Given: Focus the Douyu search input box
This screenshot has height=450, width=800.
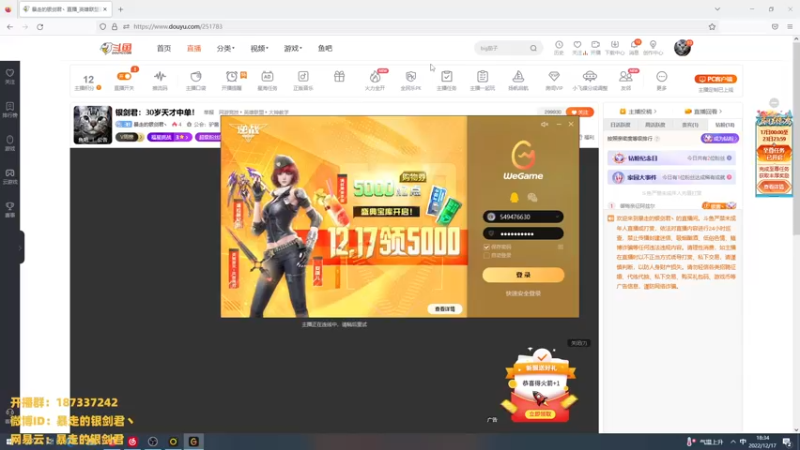Looking at the screenshot, I should [x=502, y=48].
